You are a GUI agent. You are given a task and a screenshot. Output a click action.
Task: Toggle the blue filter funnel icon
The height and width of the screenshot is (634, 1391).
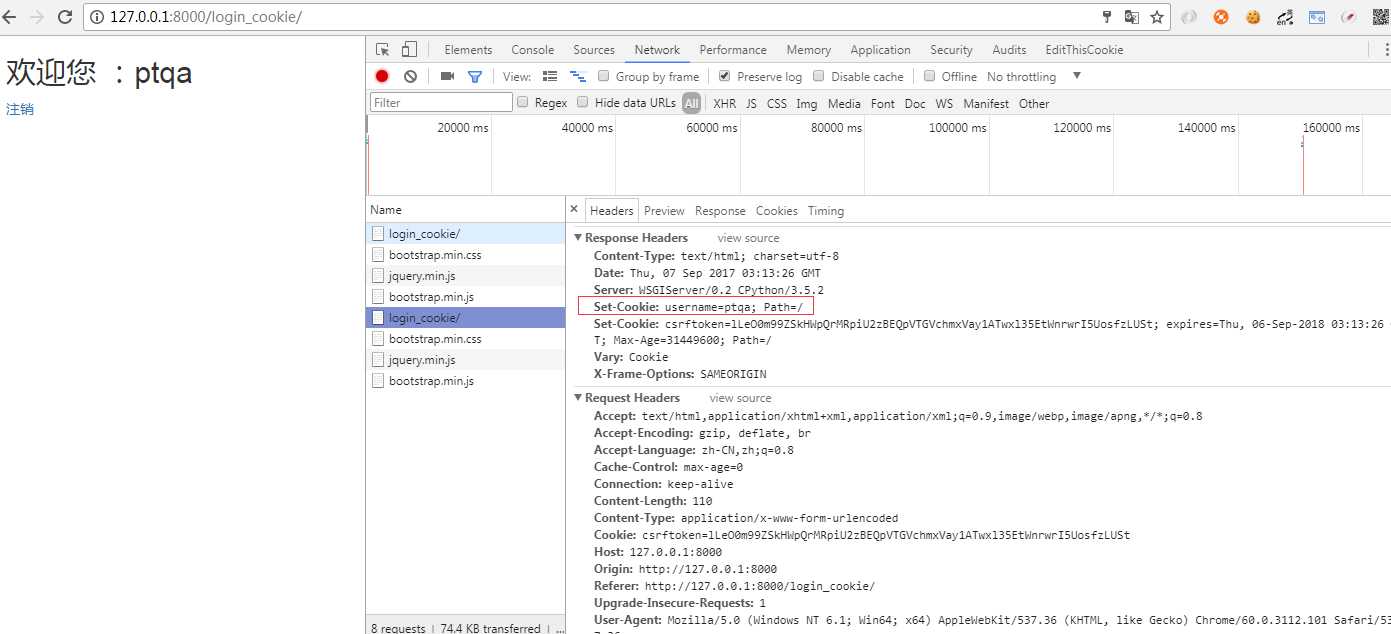[x=475, y=76]
